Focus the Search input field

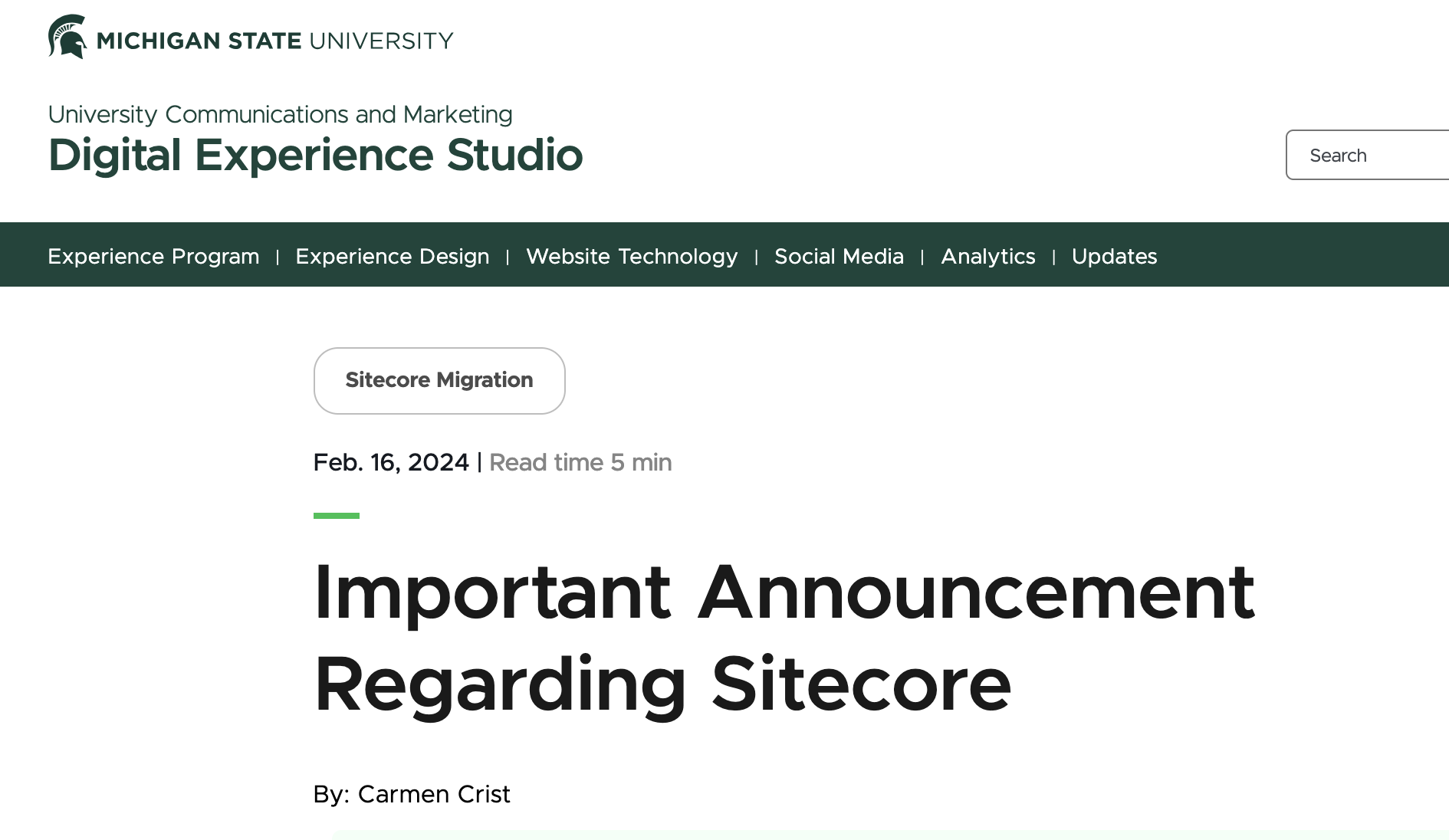(1372, 155)
